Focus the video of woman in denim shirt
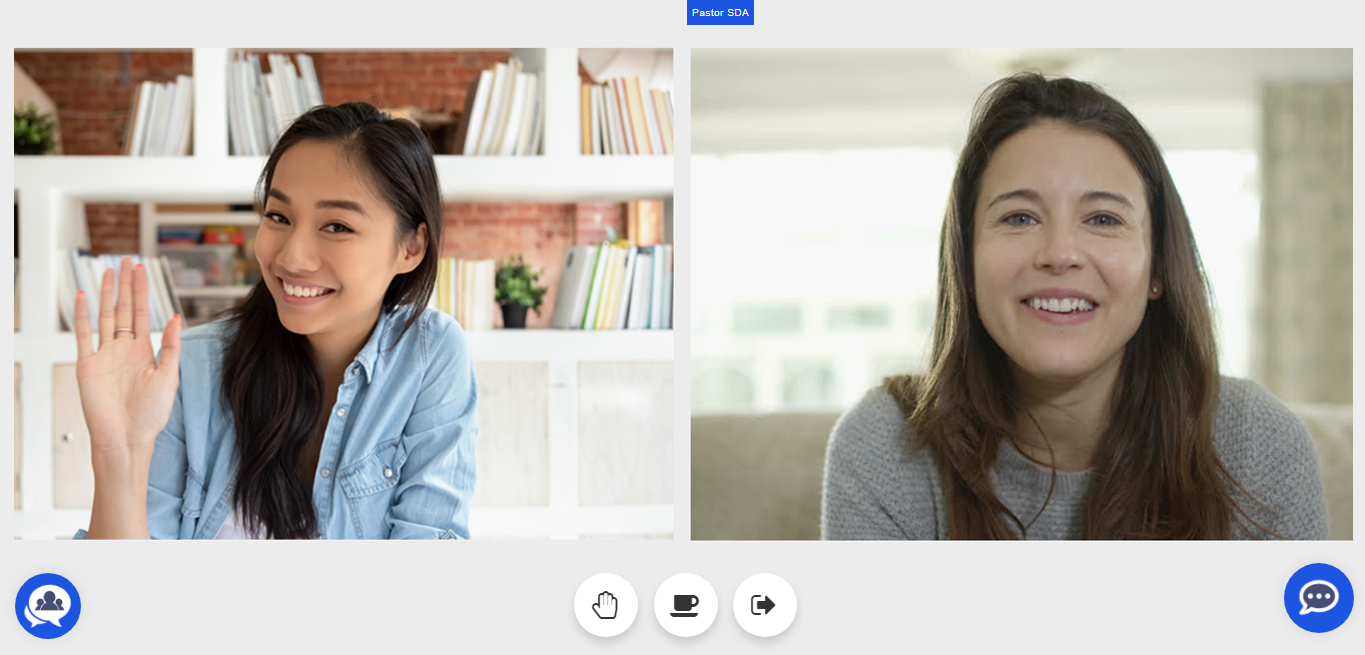The width and height of the screenshot is (1365, 655). [x=343, y=294]
